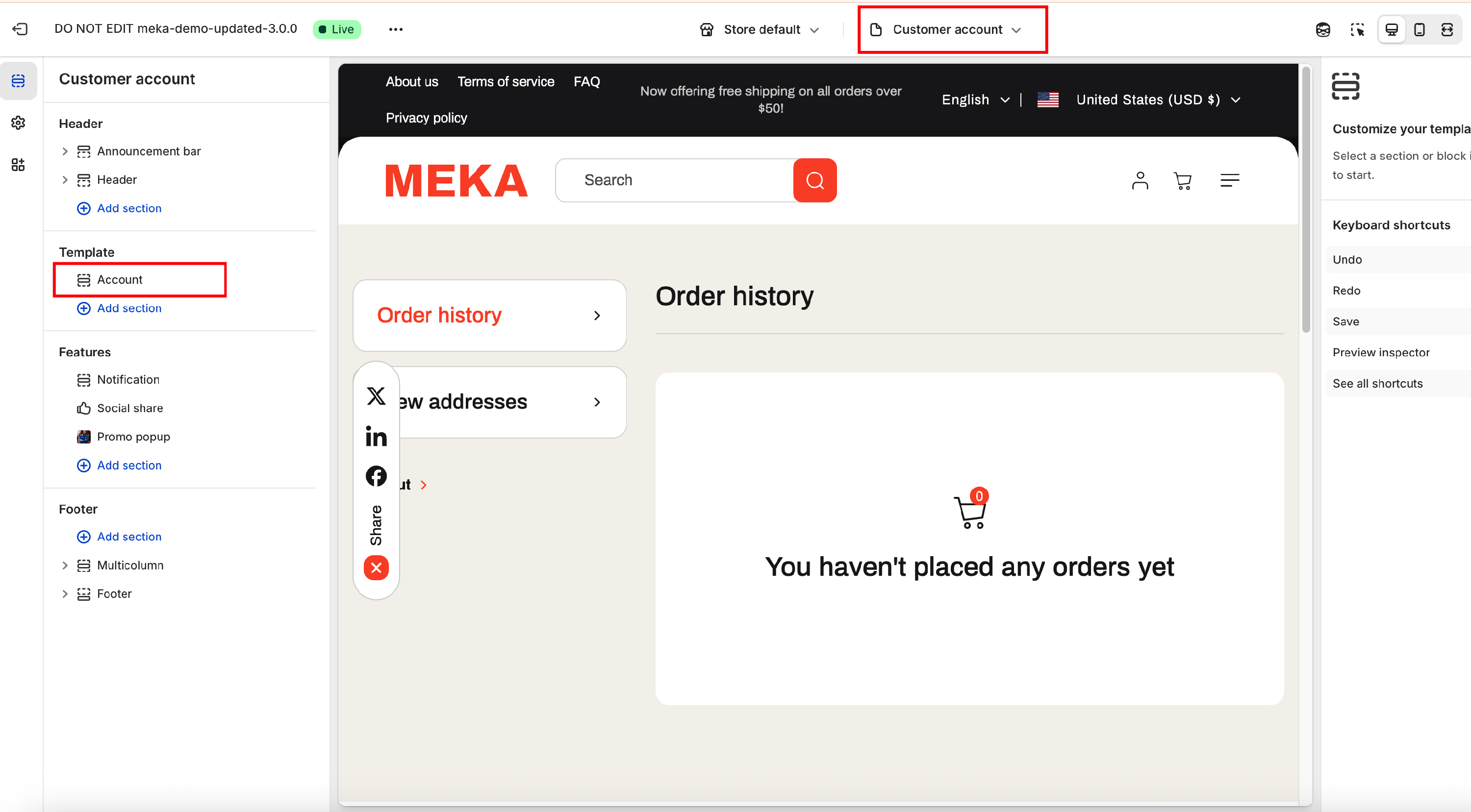
Task: Share on Facebook icon in social bar
Action: point(376,476)
